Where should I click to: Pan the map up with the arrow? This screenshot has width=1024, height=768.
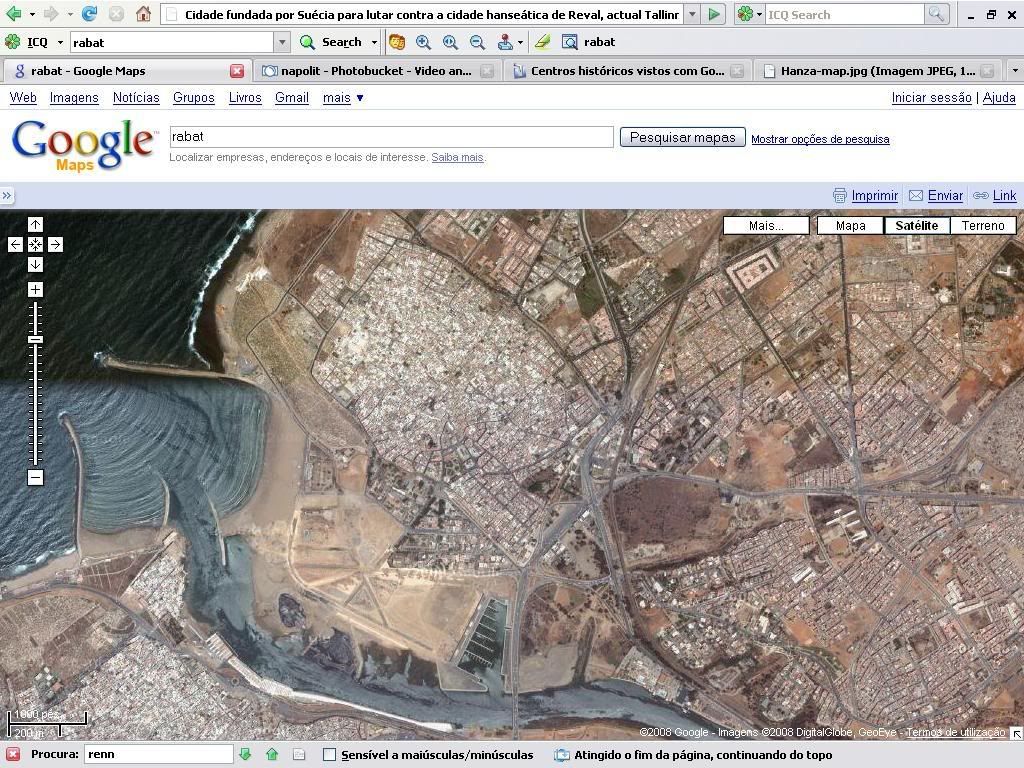tap(35, 225)
